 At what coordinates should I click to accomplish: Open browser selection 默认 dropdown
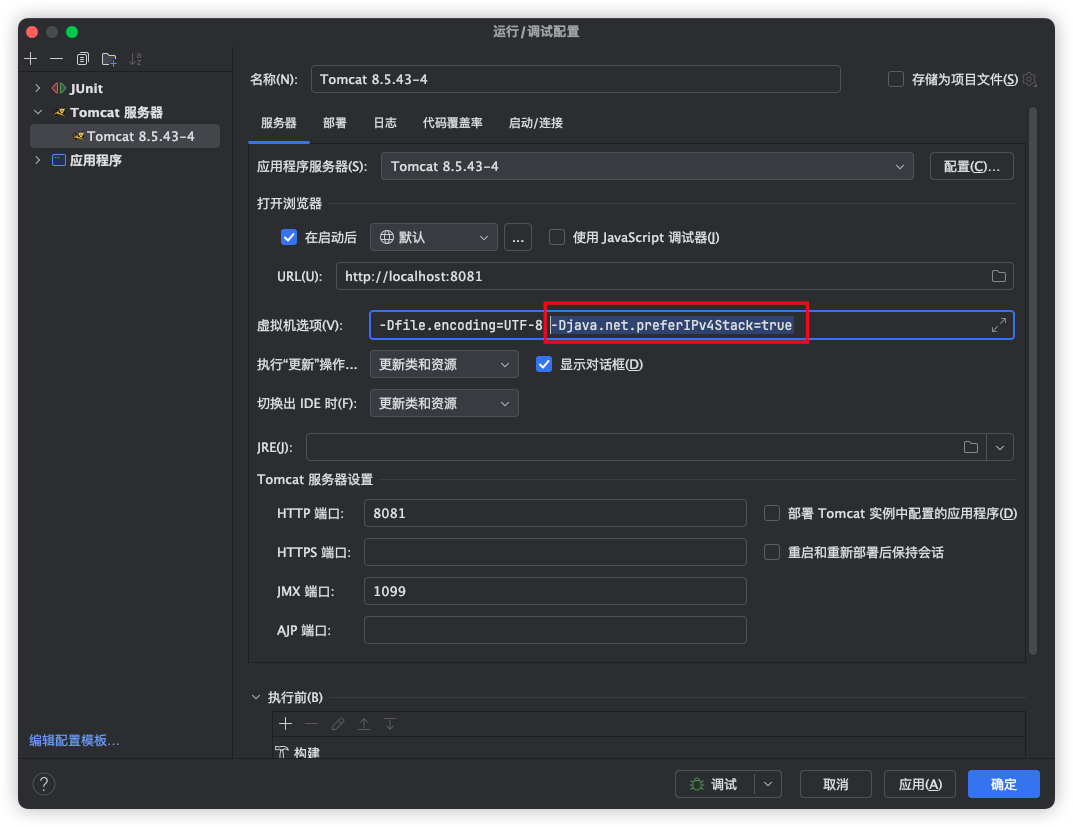pos(433,237)
